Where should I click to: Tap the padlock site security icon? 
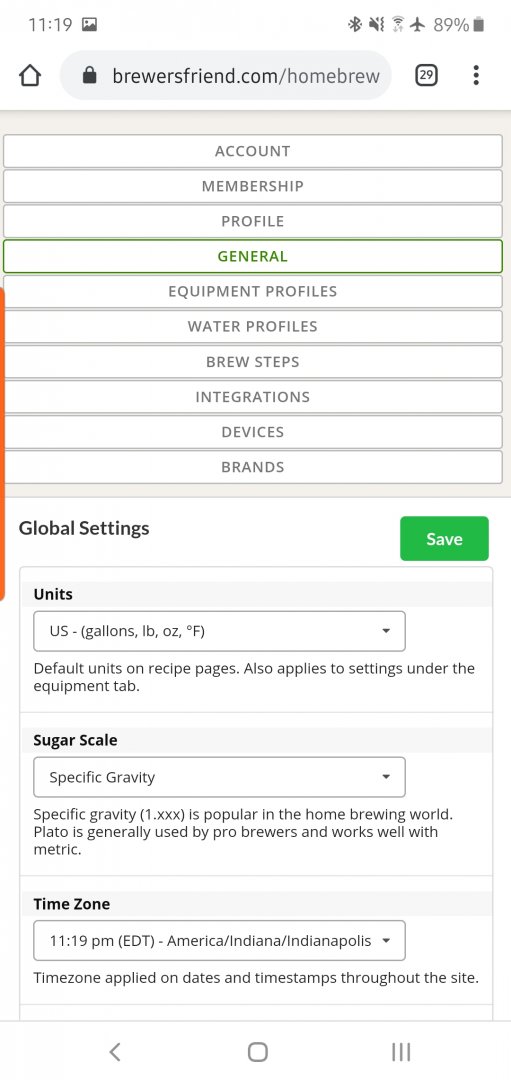click(x=90, y=76)
